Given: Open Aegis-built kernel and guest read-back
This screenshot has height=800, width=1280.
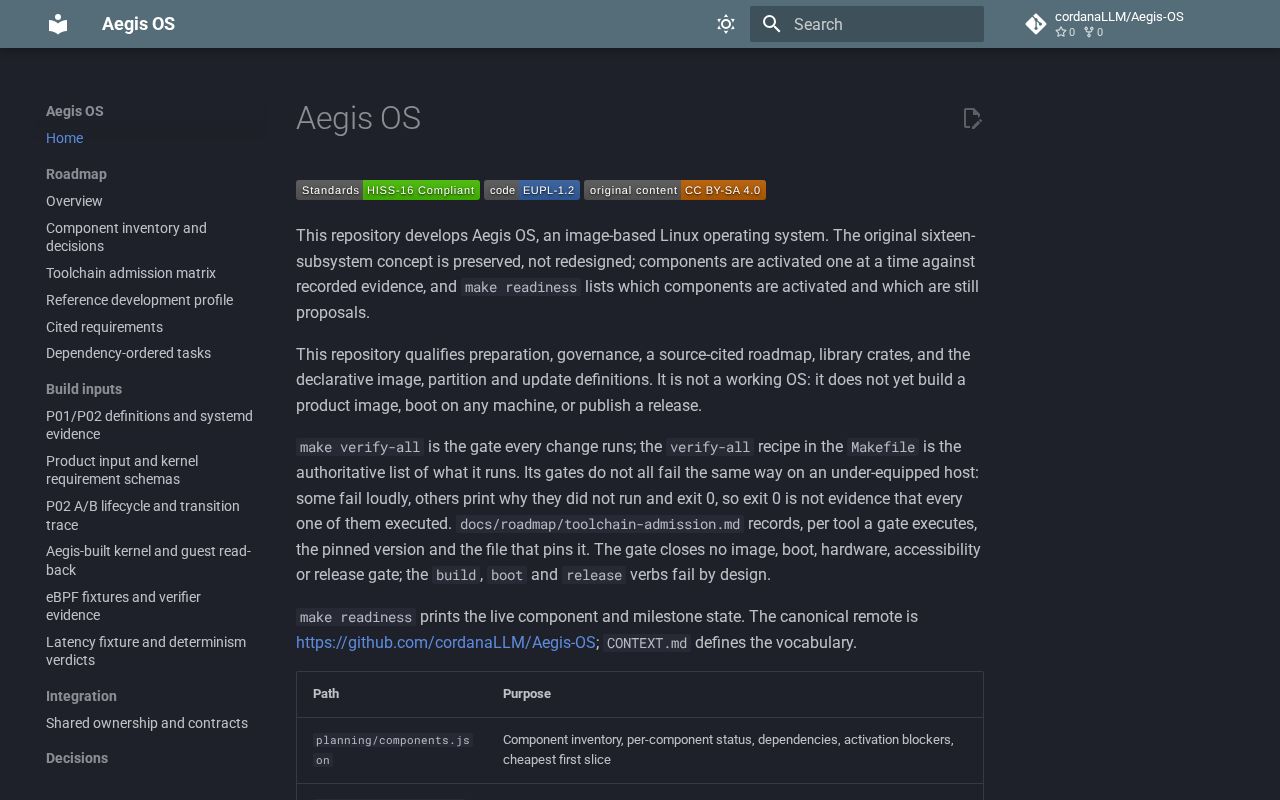Looking at the screenshot, I should (x=148, y=560).
